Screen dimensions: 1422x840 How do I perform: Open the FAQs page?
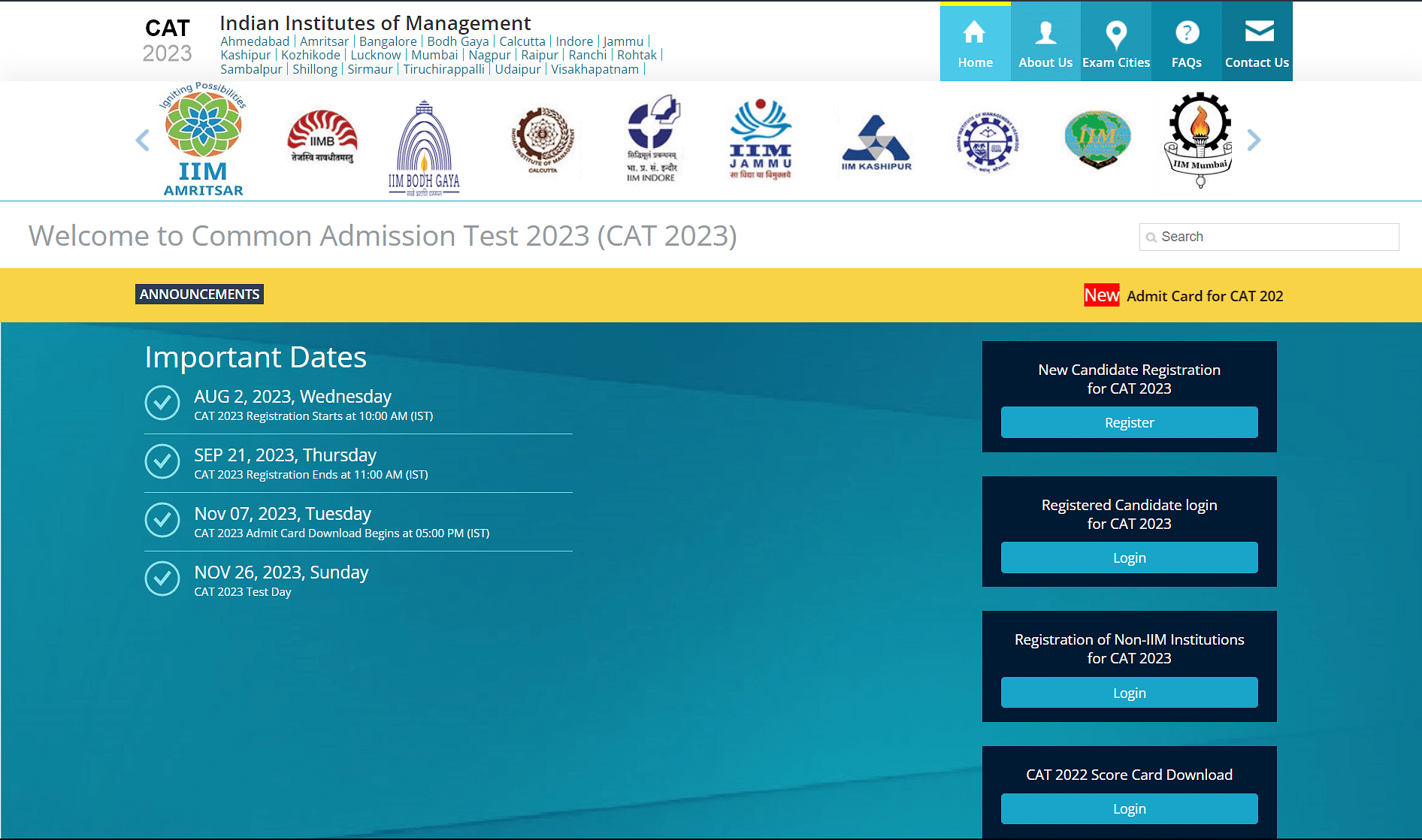pyautogui.click(x=1187, y=42)
